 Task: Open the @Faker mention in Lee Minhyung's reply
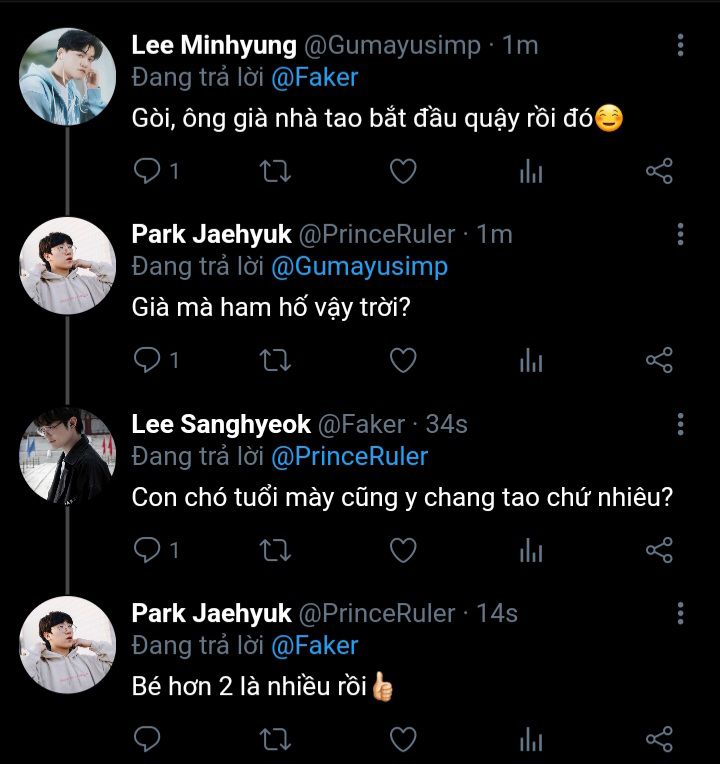(314, 77)
